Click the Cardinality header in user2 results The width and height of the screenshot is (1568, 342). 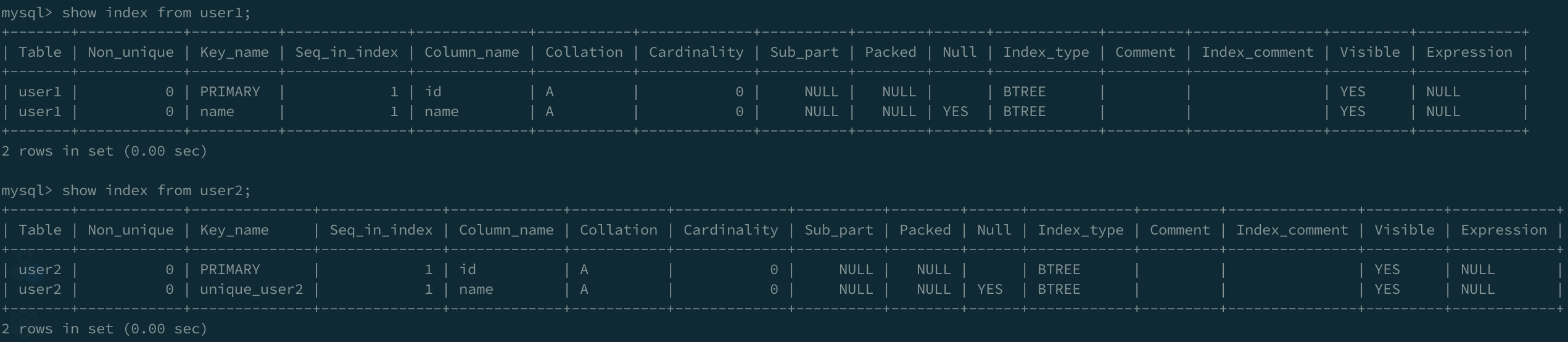pos(730,230)
